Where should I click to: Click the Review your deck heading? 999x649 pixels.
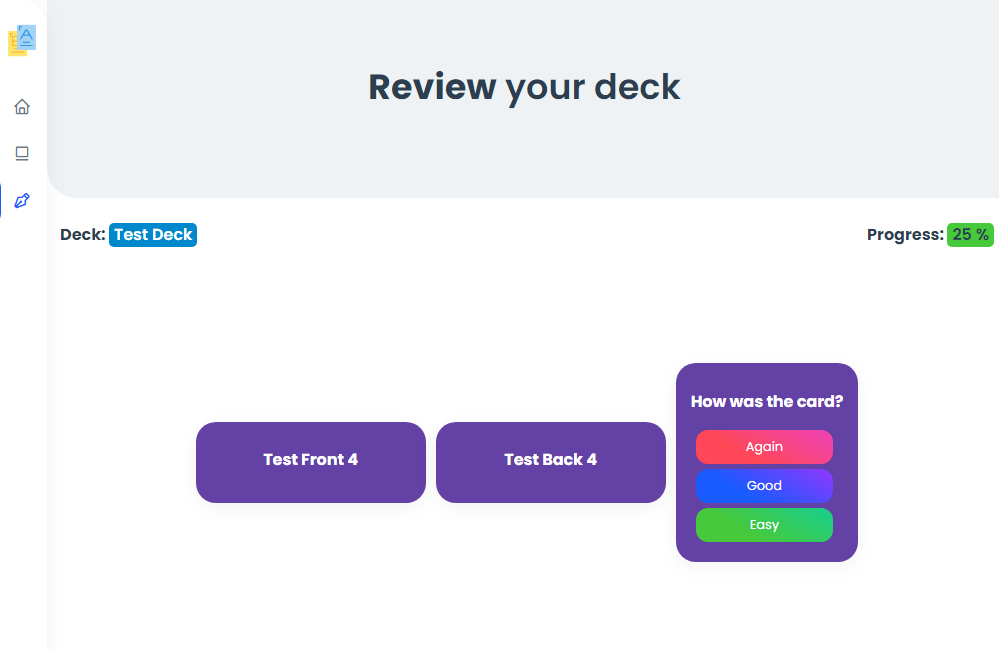pos(524,87)
